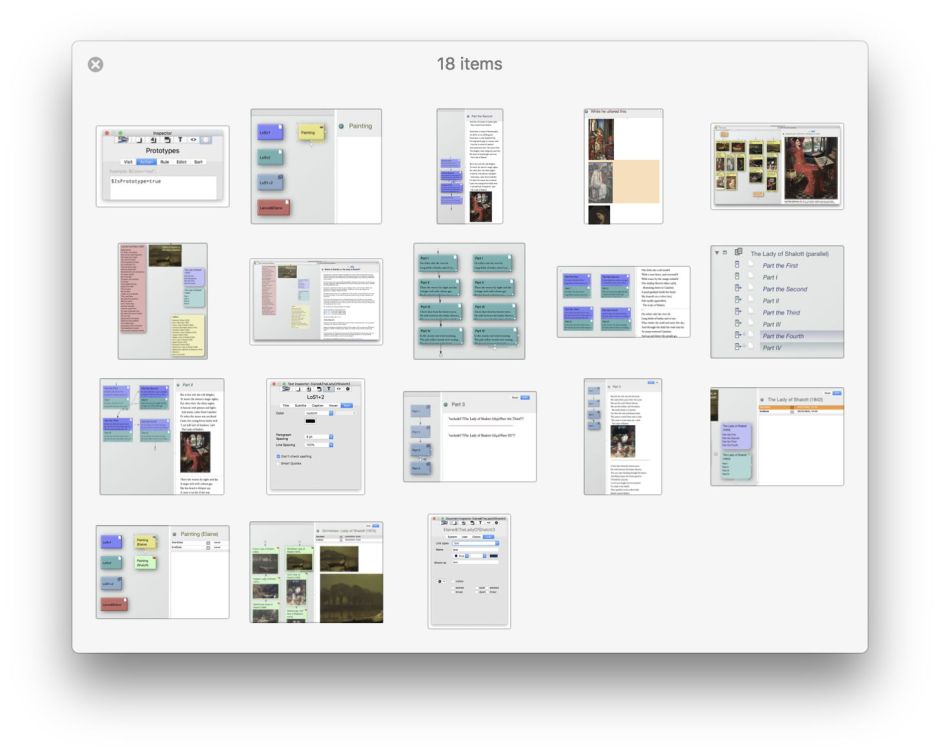Open Grimshaw landscape paintings thumbnail
This screenshot has height=756, width=940.
[316, 571]
